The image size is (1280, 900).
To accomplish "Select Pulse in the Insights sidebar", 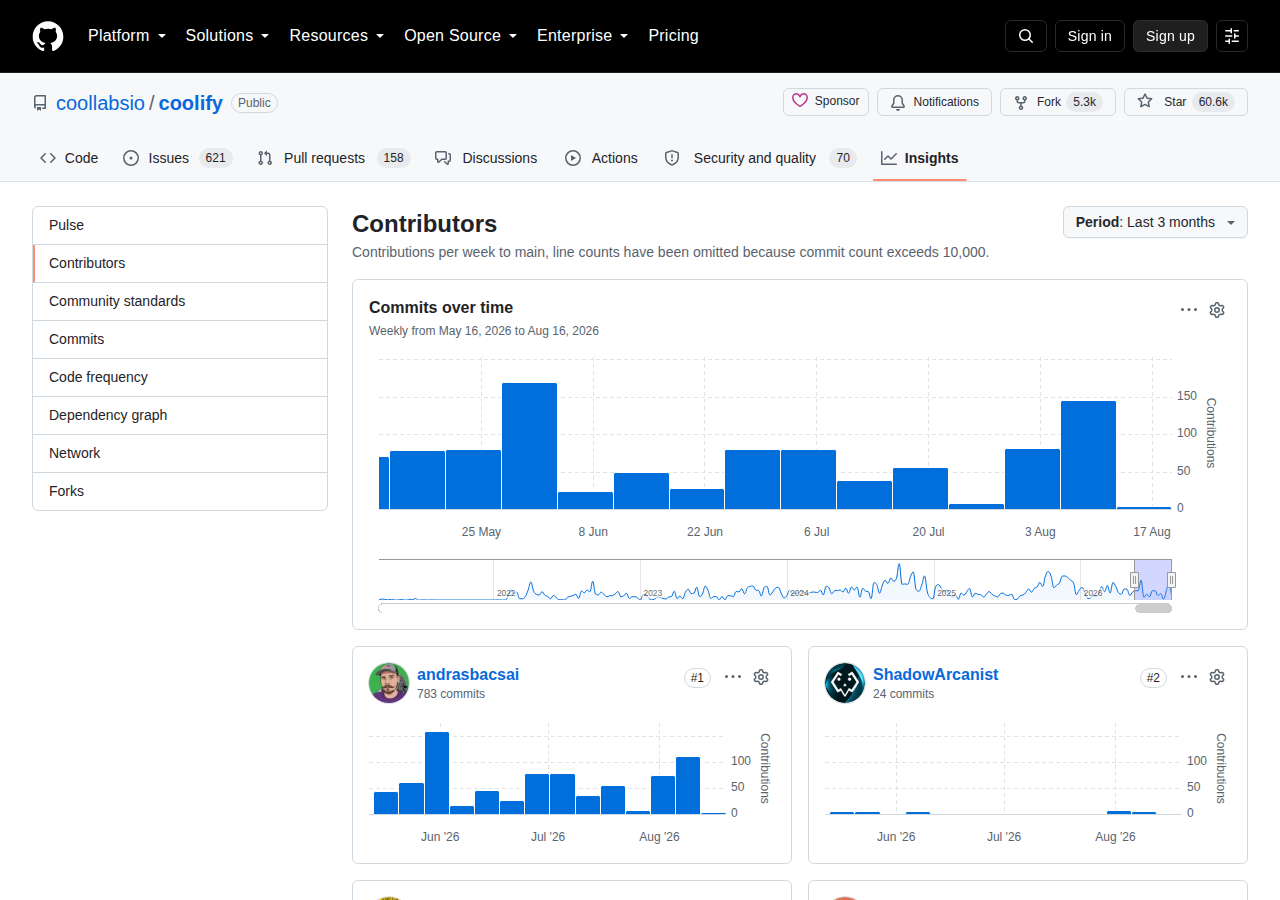I will click(180, 225).
